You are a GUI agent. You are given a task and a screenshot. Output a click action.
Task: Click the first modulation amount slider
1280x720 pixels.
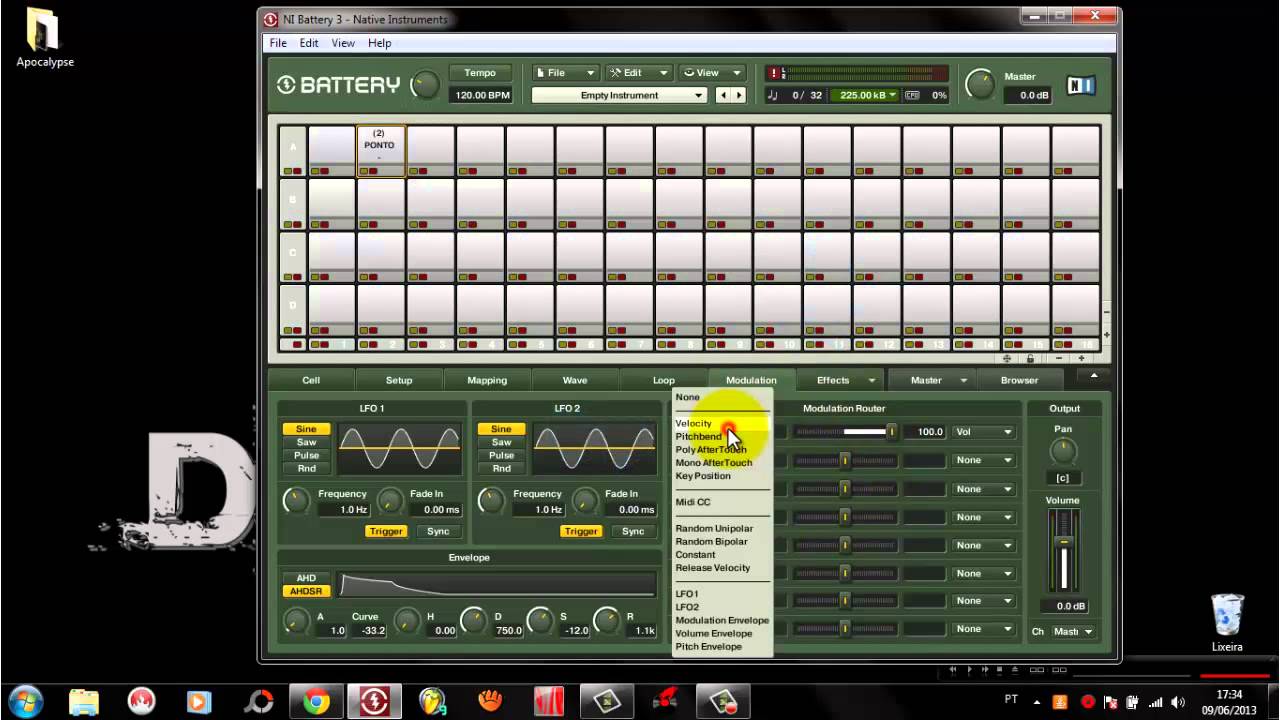pyautogui.click(x=845, y=432)
